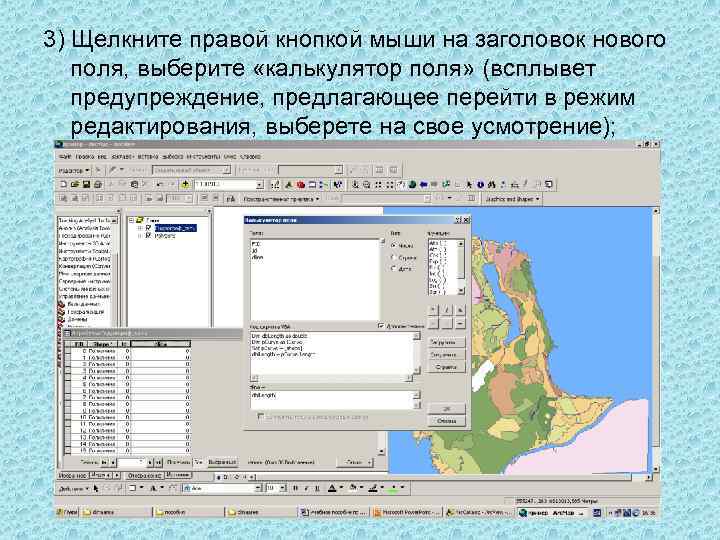Select the Zoom In magnifier tool

pyautogui.click(x=355, y=185)
